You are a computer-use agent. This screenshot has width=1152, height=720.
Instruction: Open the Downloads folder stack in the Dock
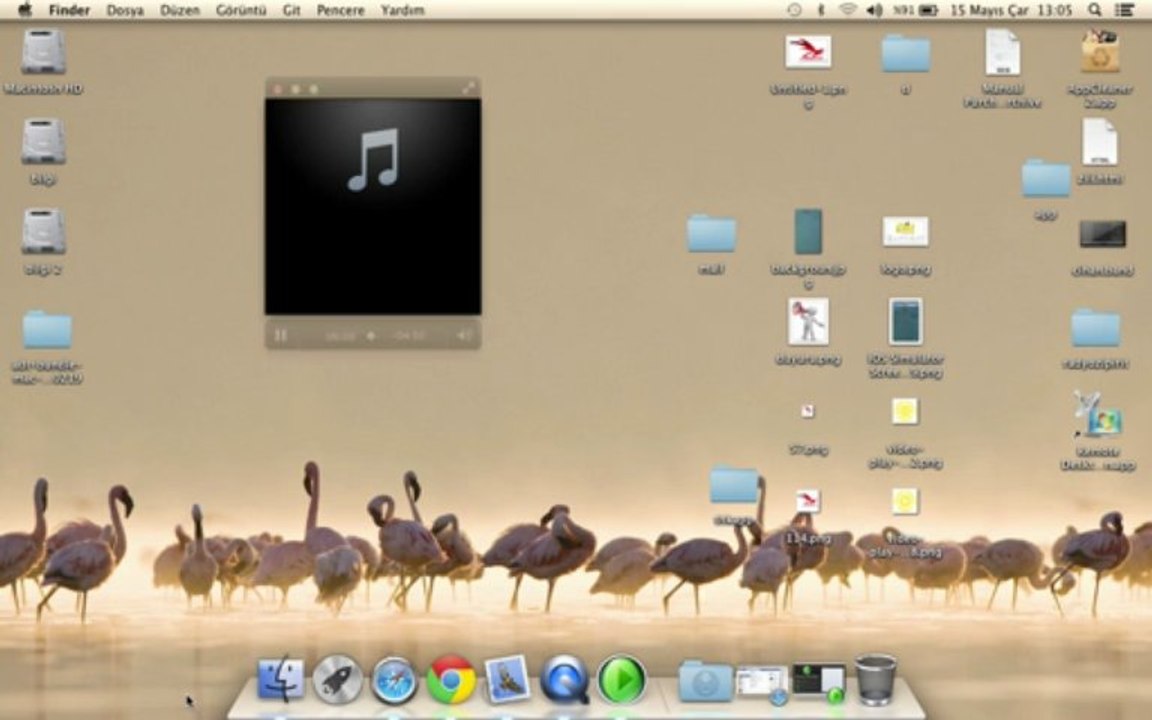(x=705, y=681)
